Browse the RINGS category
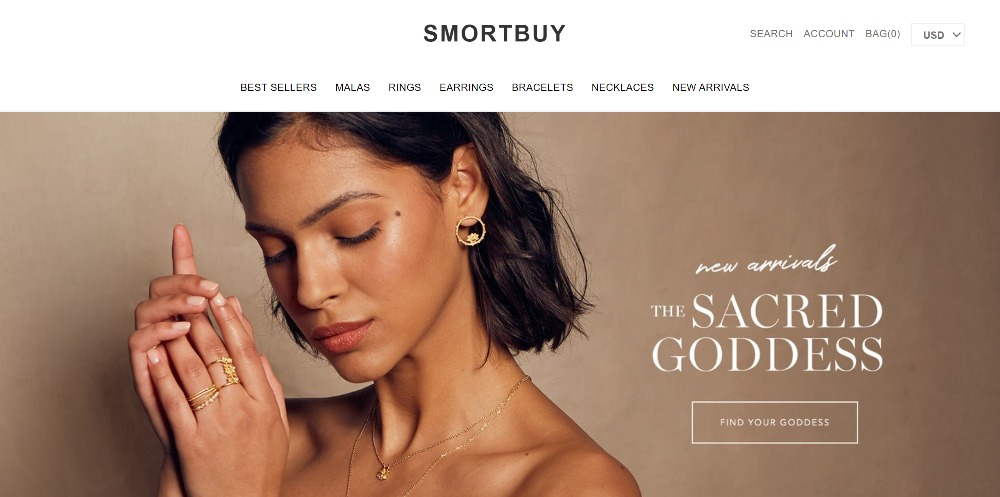The width and height of the screenshot is (1000, 497). click(x=404, y=87)
